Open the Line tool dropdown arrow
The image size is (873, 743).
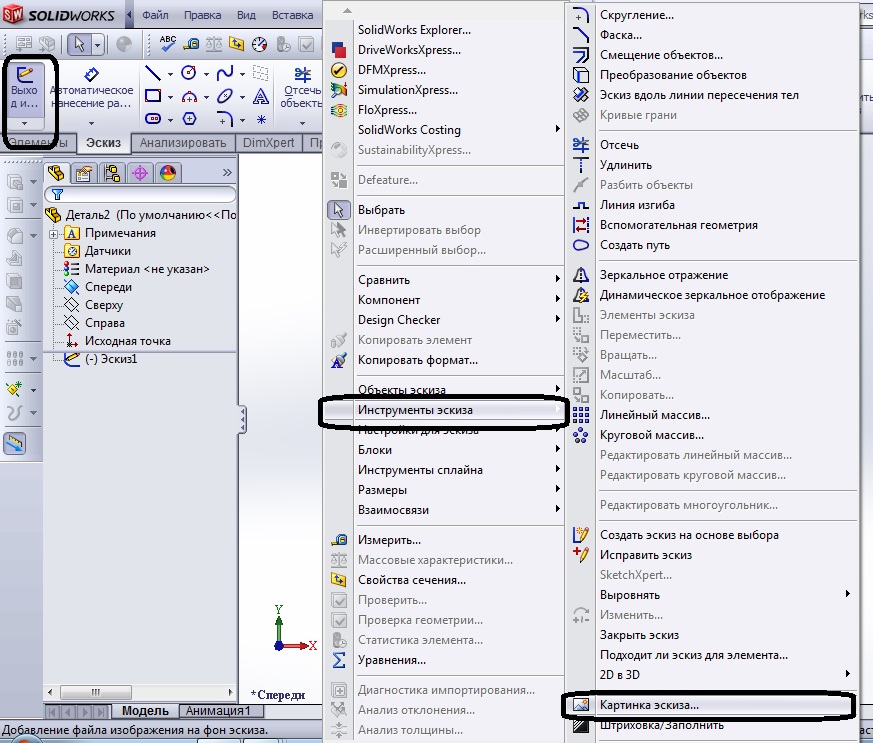pyautogui.click(x=170, y=73)
